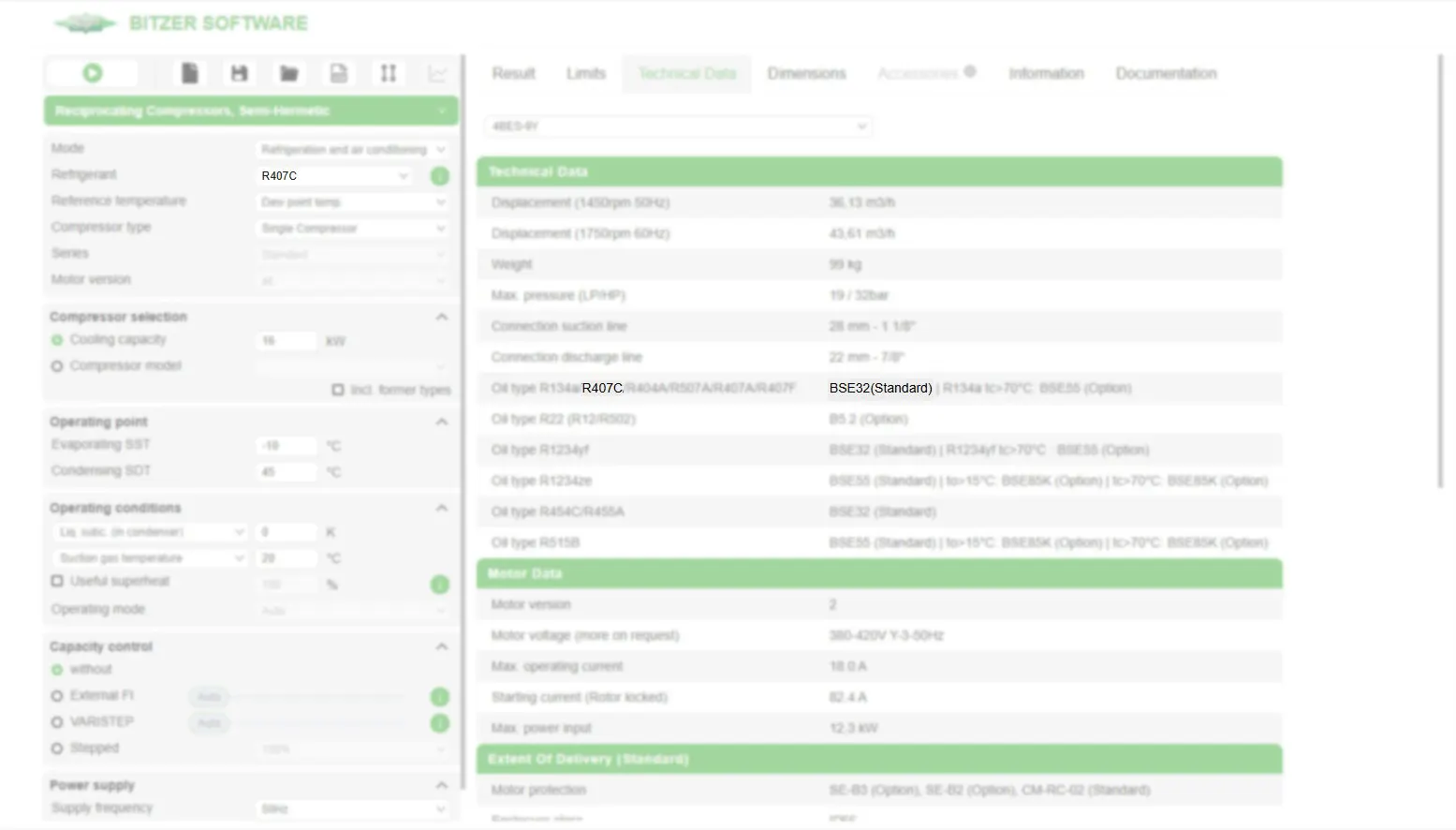Open the Dimensions tab

click(x=806, y=73)
